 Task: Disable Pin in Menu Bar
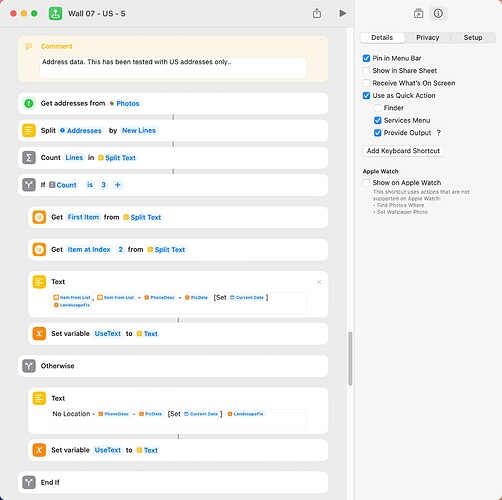(x=366, y=58)
